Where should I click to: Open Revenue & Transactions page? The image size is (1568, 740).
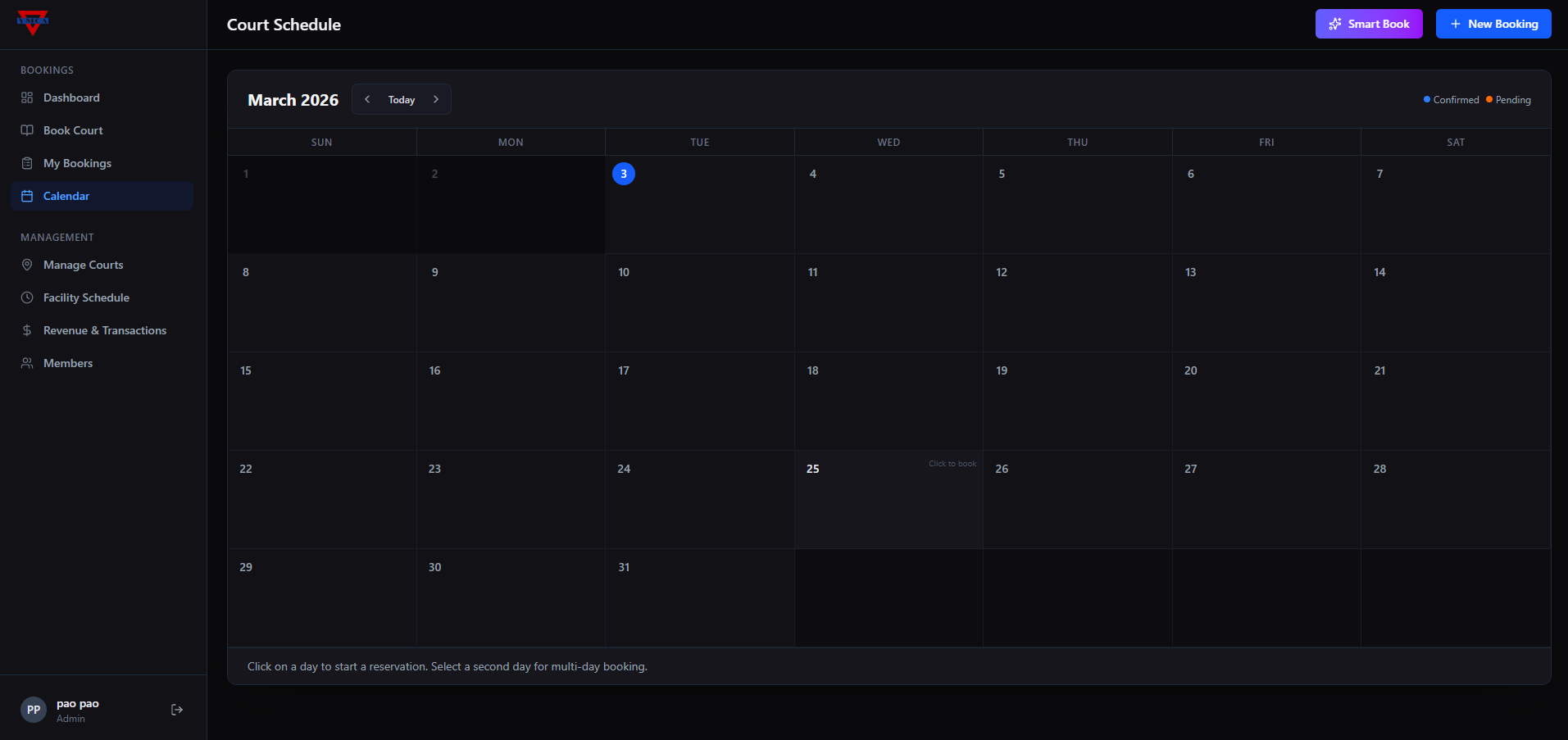coord(102,330)
